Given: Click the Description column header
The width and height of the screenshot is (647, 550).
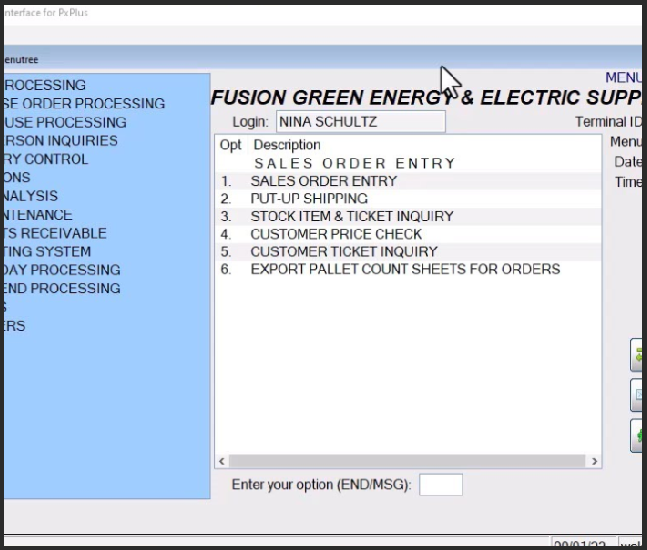Looking at the screenshot, I should 287,145.
